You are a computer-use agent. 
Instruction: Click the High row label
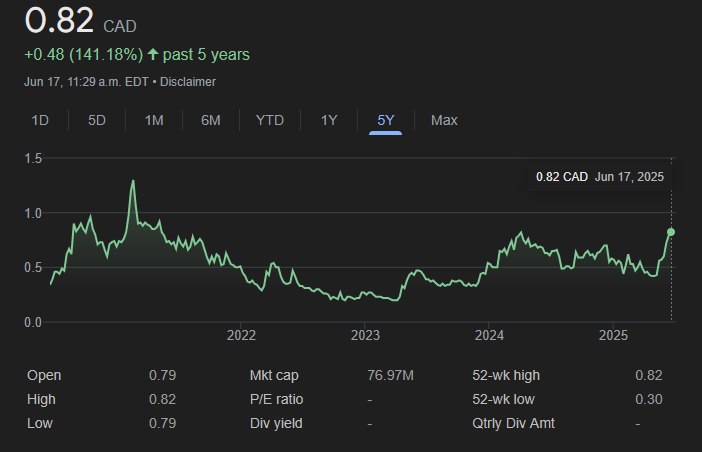[x=41, y=399]
